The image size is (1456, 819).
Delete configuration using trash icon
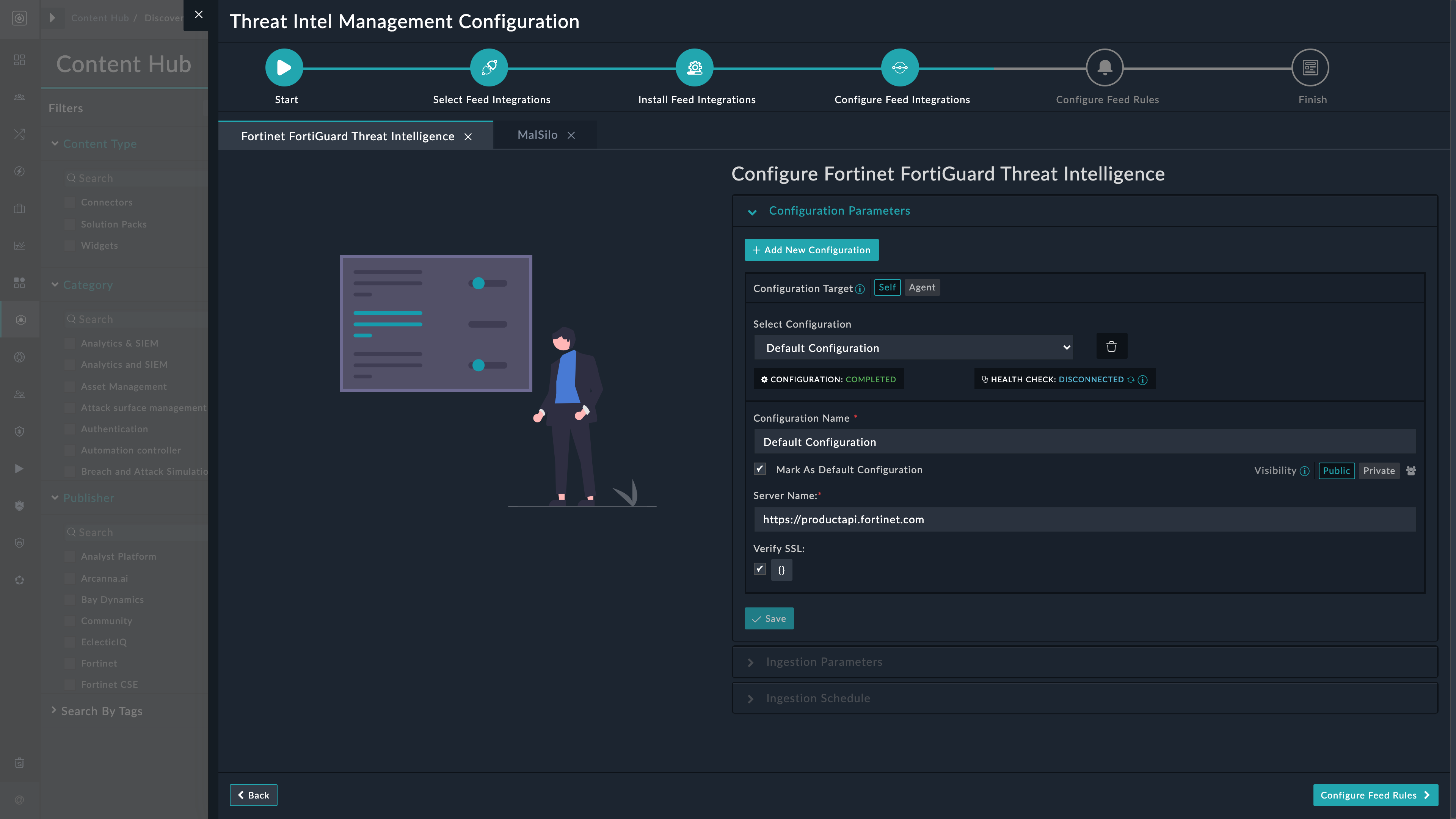click(x=1111, y=347)
